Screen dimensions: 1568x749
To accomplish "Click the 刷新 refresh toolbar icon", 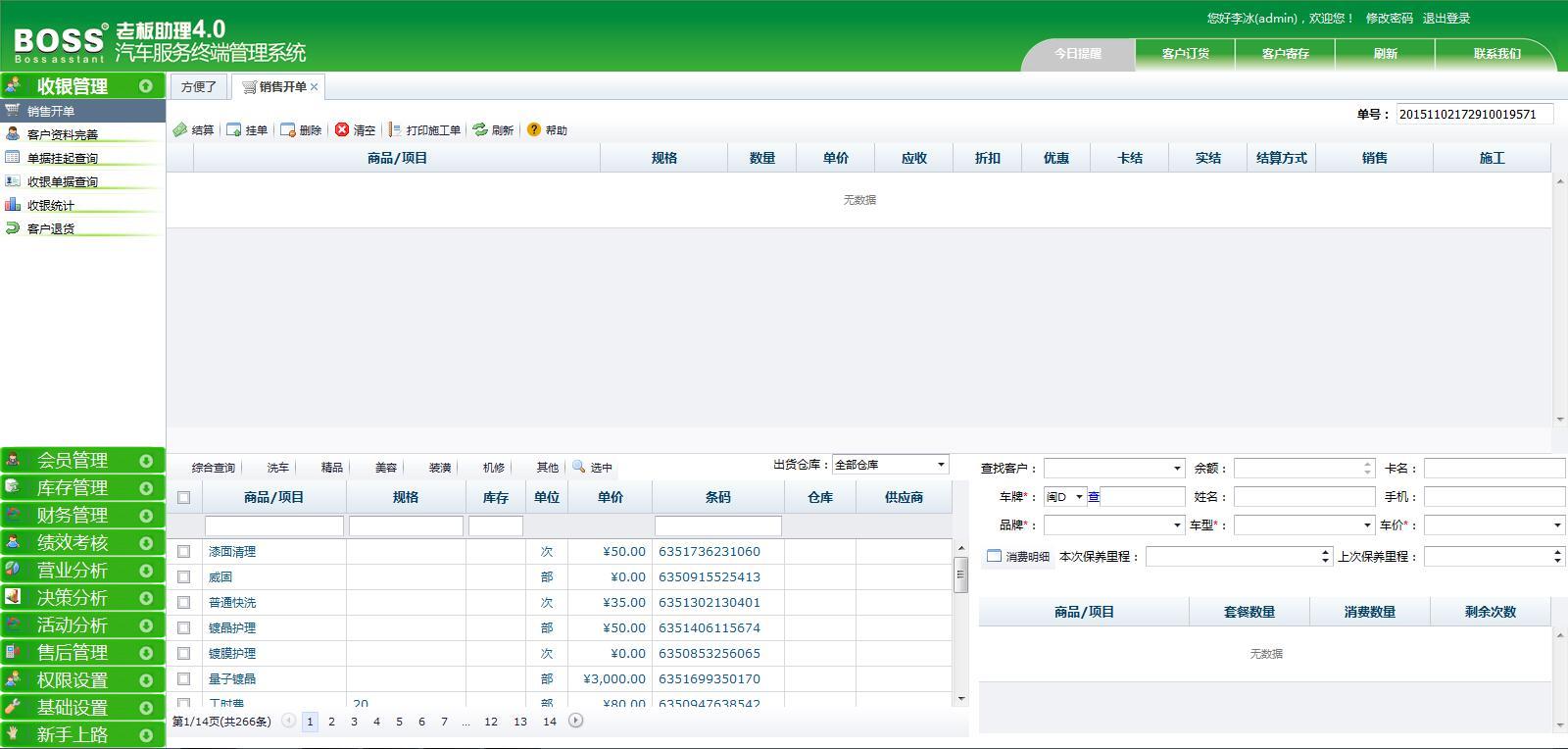I will pyautogui.click(x=480, y=129).
